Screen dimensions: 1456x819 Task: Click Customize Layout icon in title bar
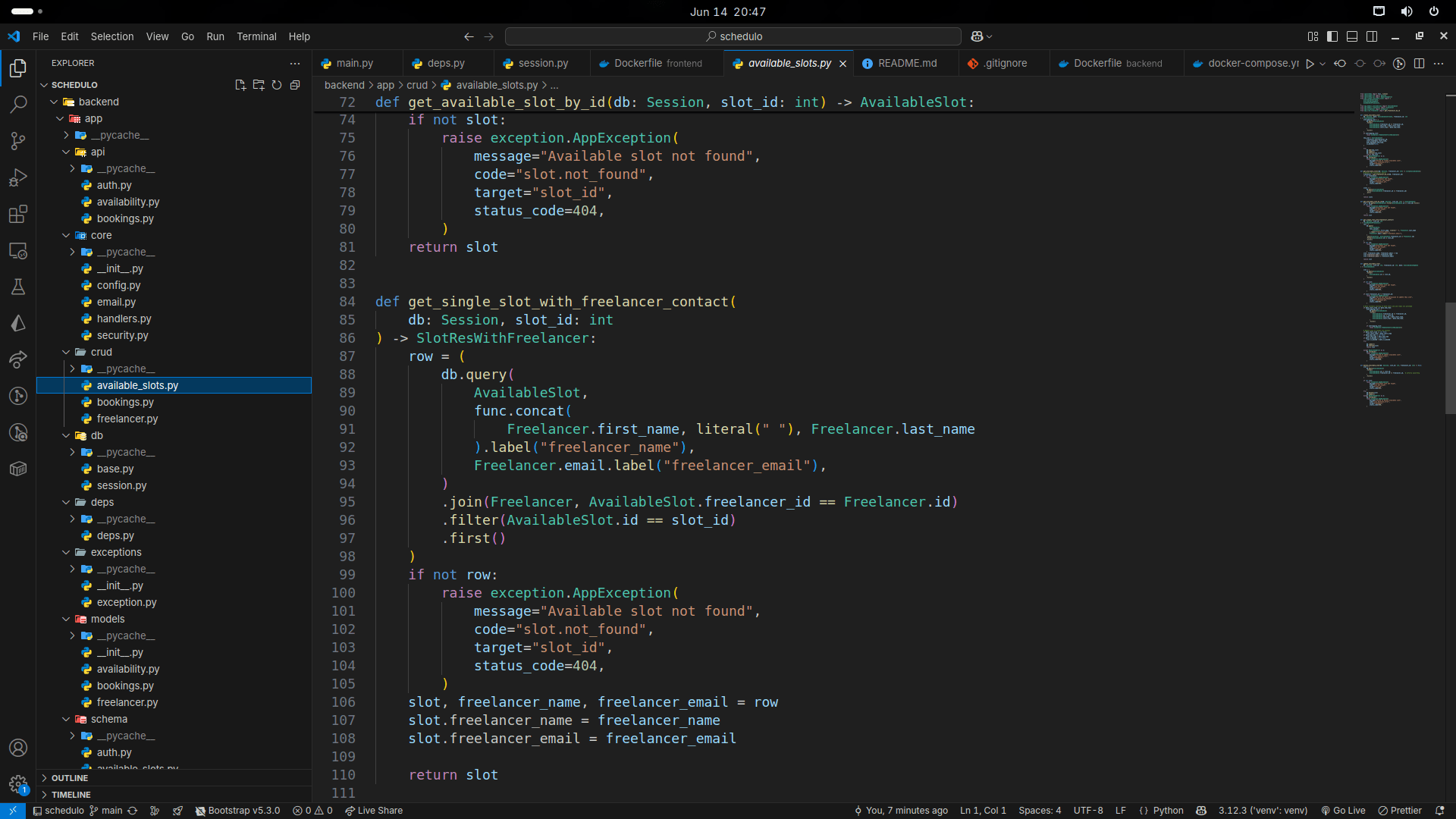[x=1313, y=36]
